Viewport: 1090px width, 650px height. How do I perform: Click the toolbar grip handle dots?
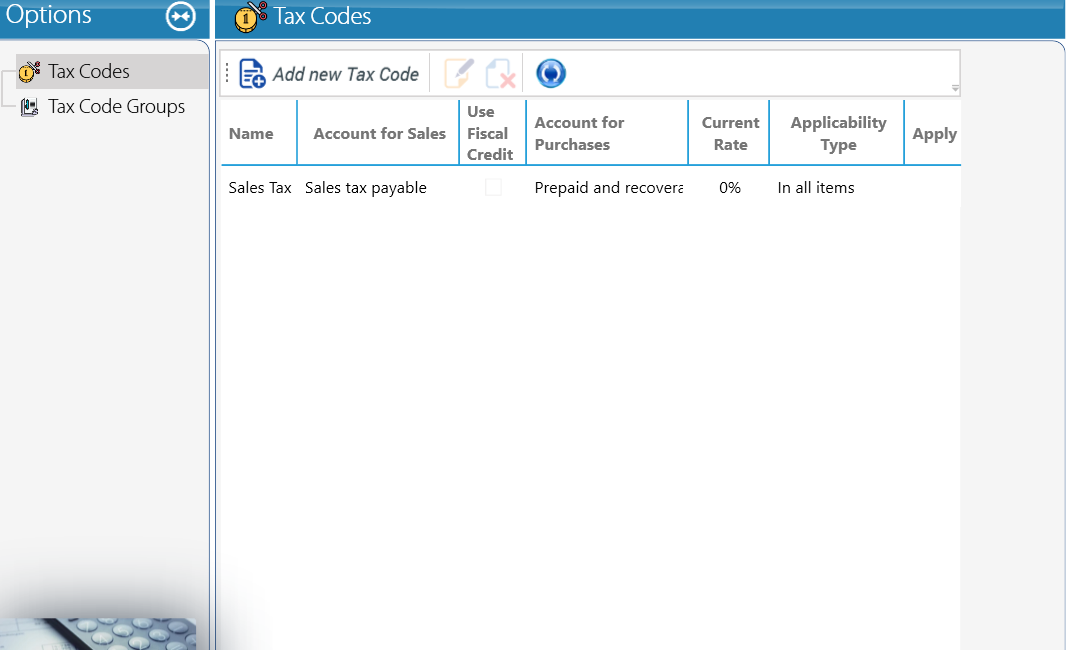[227, 73]
